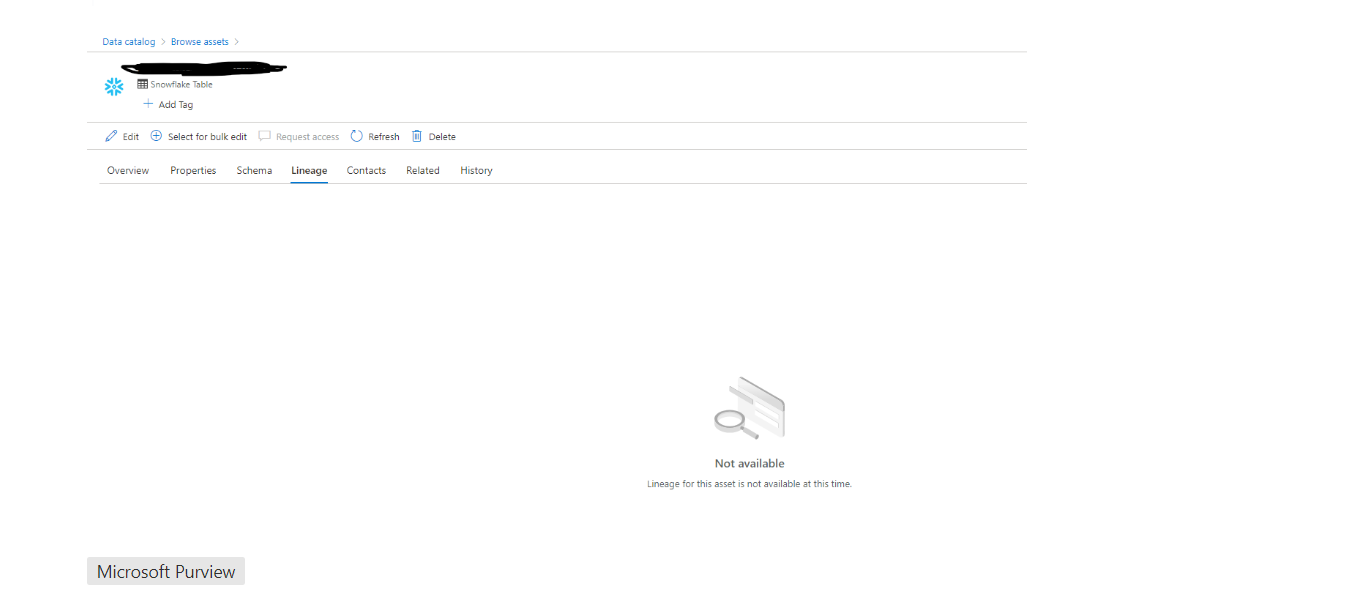Switch to the Overview tab
The image size is (1355, 605).
point(128,171)
